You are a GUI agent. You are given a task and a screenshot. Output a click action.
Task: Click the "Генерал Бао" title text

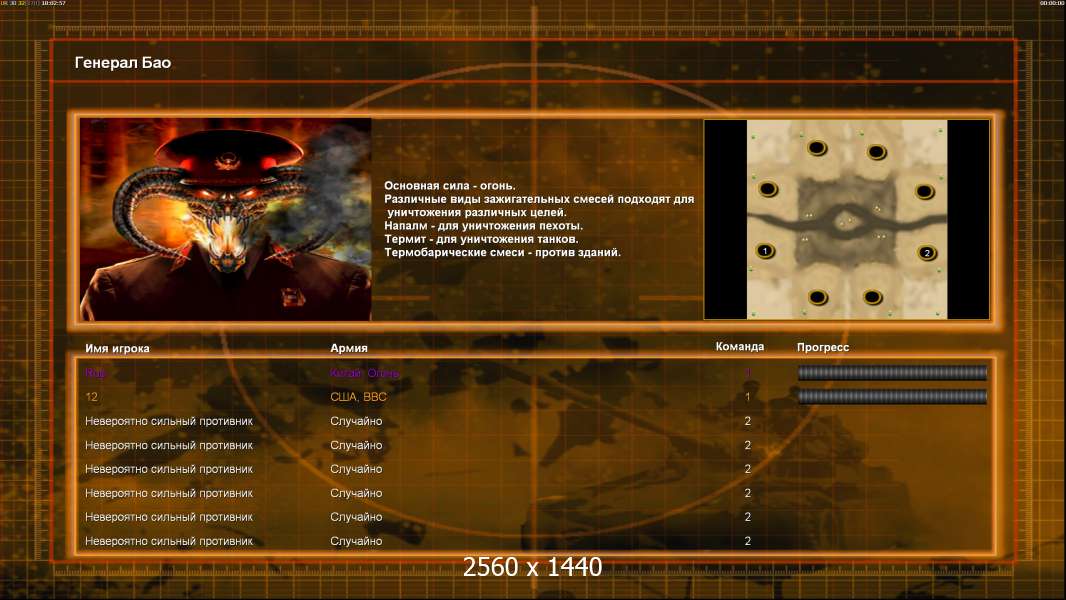[x=123, y=63]
